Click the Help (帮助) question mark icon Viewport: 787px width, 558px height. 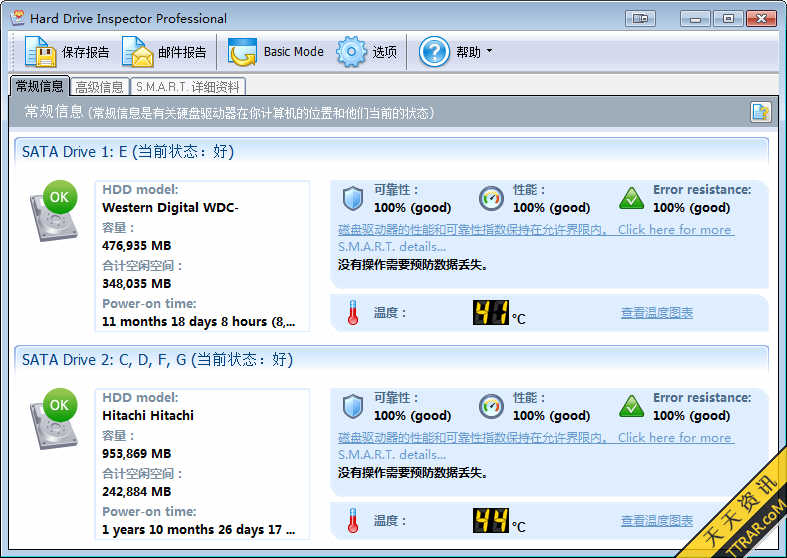point(434,52)
